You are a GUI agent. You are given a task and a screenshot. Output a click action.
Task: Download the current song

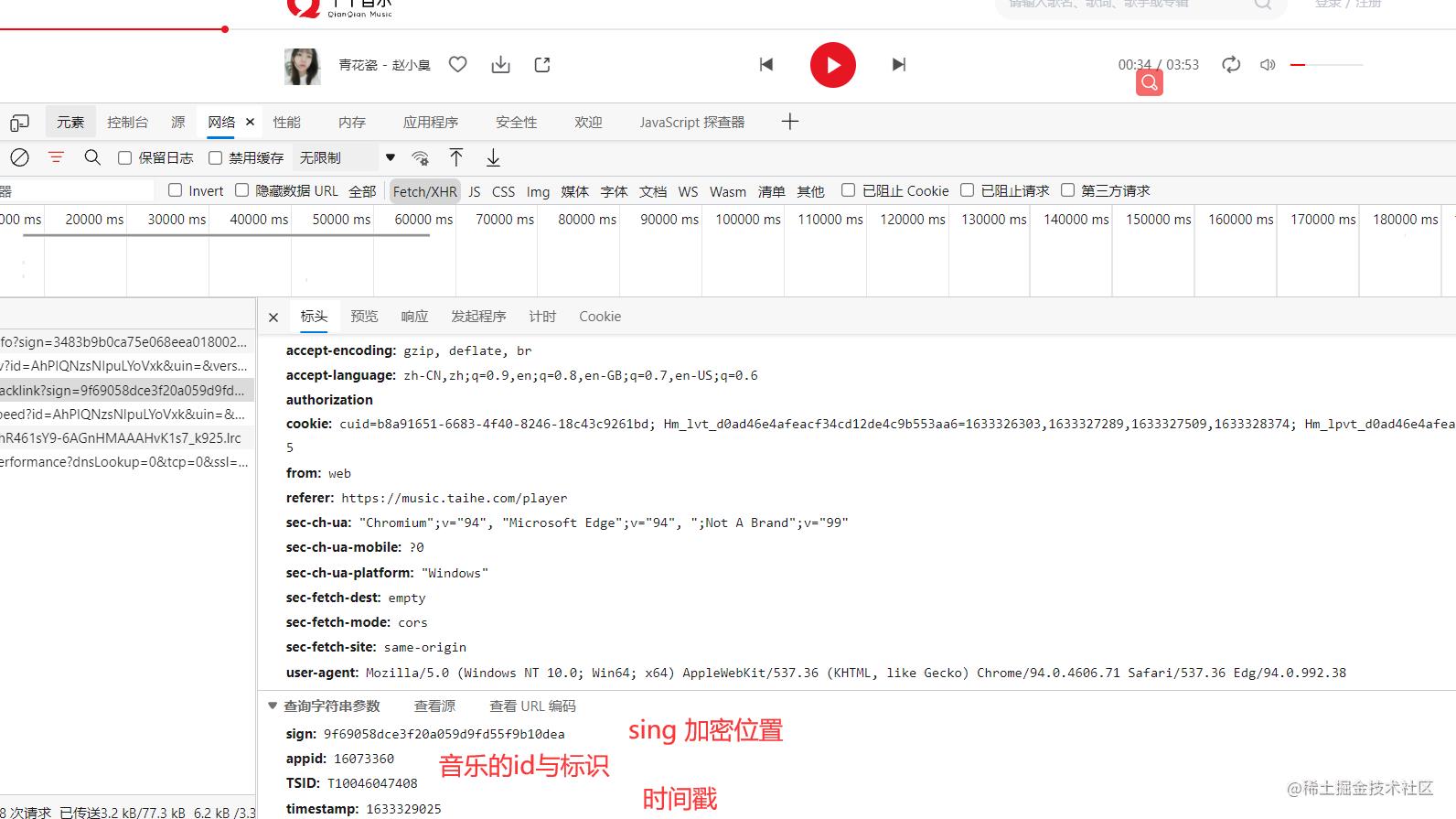point(500,64)
